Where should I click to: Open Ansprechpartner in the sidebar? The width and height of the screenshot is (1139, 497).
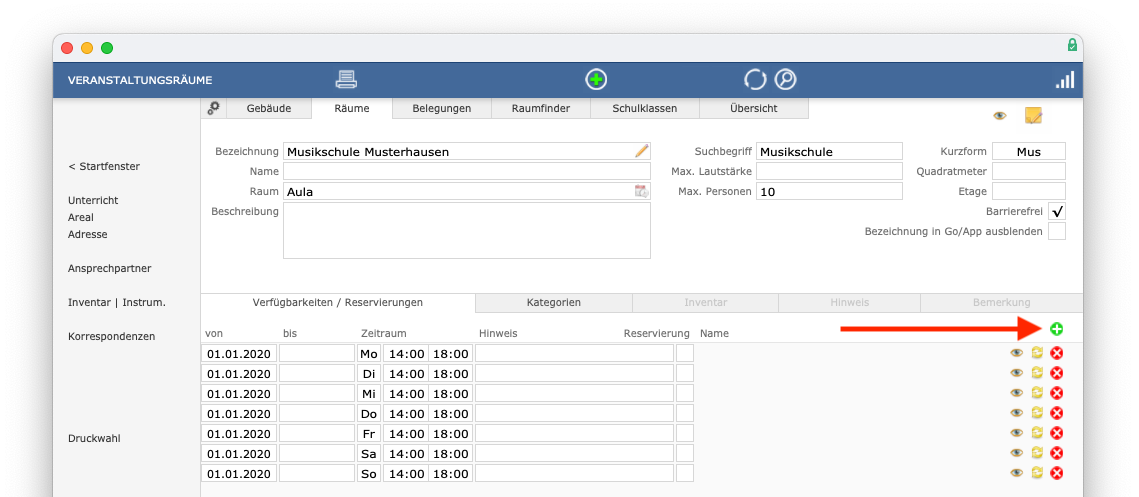coord(110,268)
